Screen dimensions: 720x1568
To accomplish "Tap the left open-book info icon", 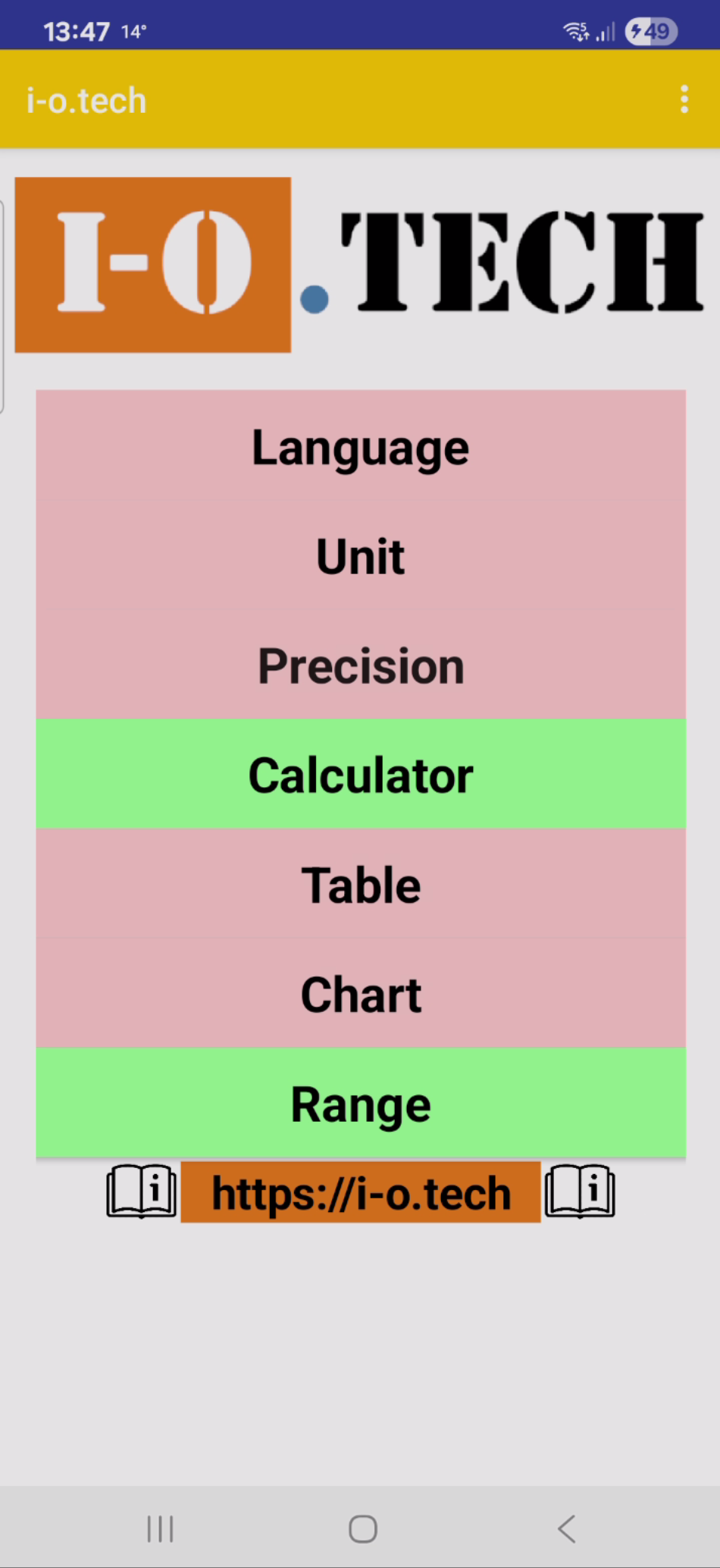I will 142,1192.
